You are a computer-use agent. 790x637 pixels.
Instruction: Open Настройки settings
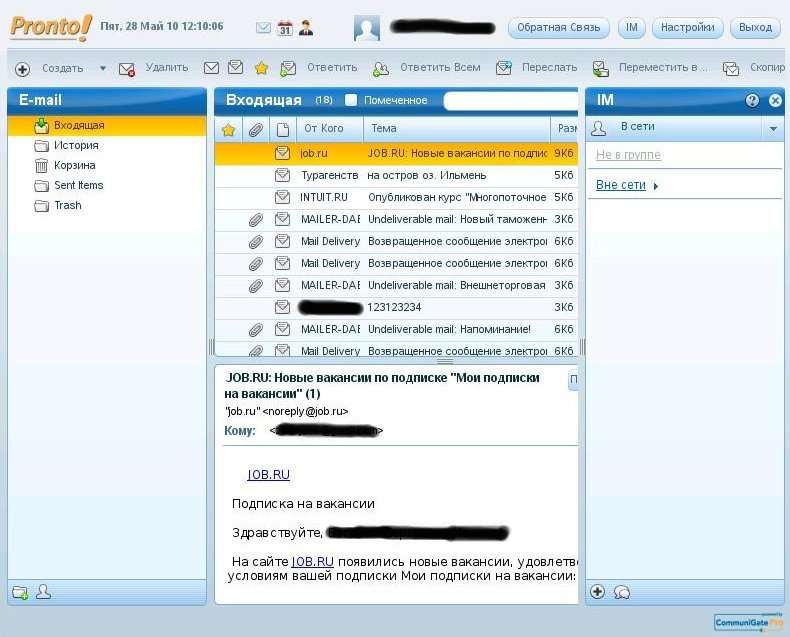(688, 27)
